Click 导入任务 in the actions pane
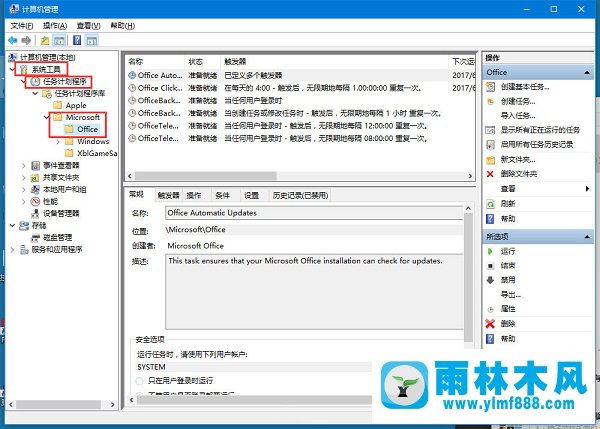 click(518, 116)
